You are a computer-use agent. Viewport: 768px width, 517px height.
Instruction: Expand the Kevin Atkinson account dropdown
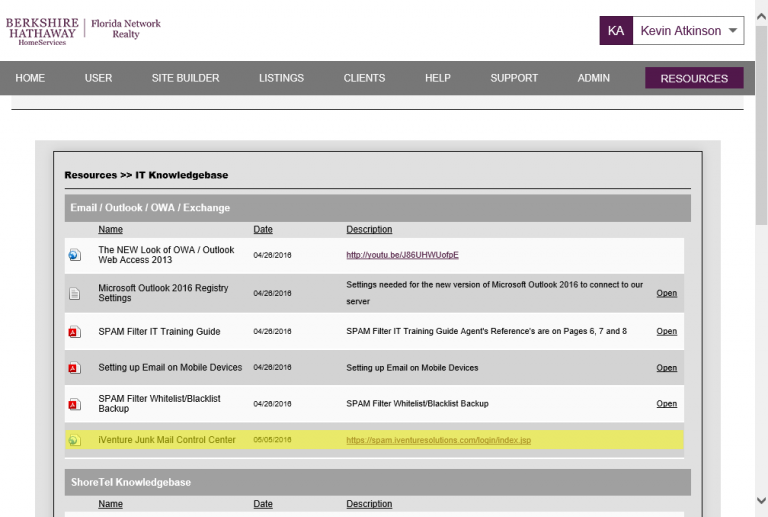733,30
